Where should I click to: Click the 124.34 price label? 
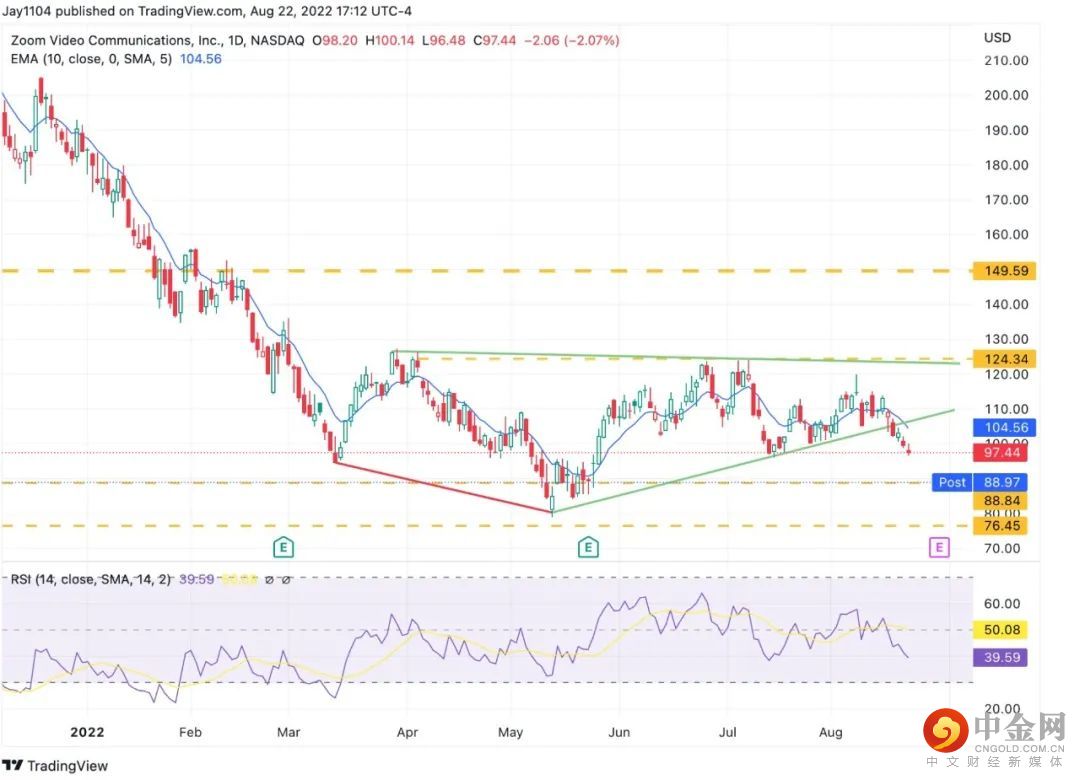[1005, 359]
